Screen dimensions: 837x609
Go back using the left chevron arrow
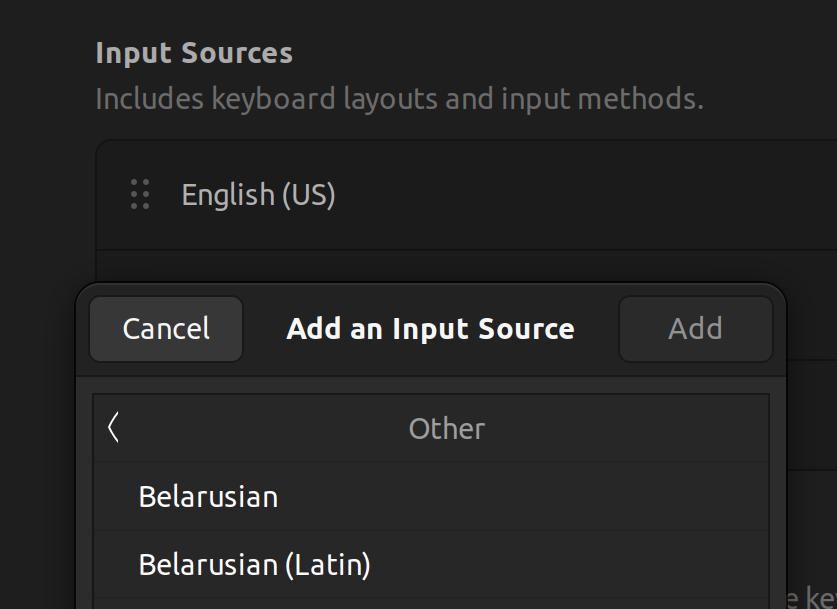click(114, 428)
